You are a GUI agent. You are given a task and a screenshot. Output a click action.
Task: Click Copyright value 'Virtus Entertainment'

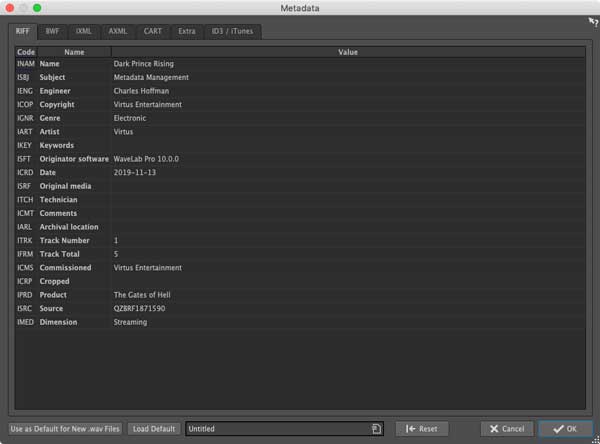pyautogui.click(x=148, y=104)
